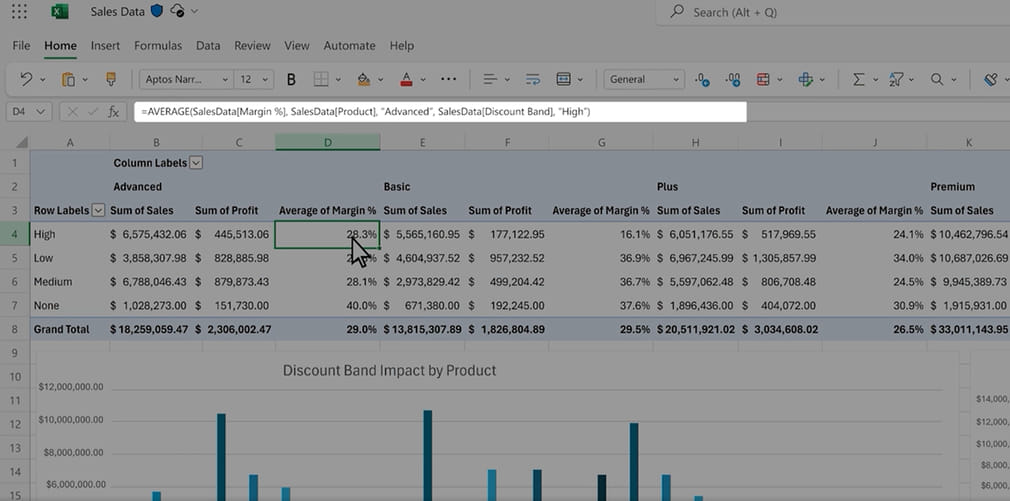Show more ribbon options ellipsis
The height and width of the screenshot is (501, 1010).
coord(448,79)
